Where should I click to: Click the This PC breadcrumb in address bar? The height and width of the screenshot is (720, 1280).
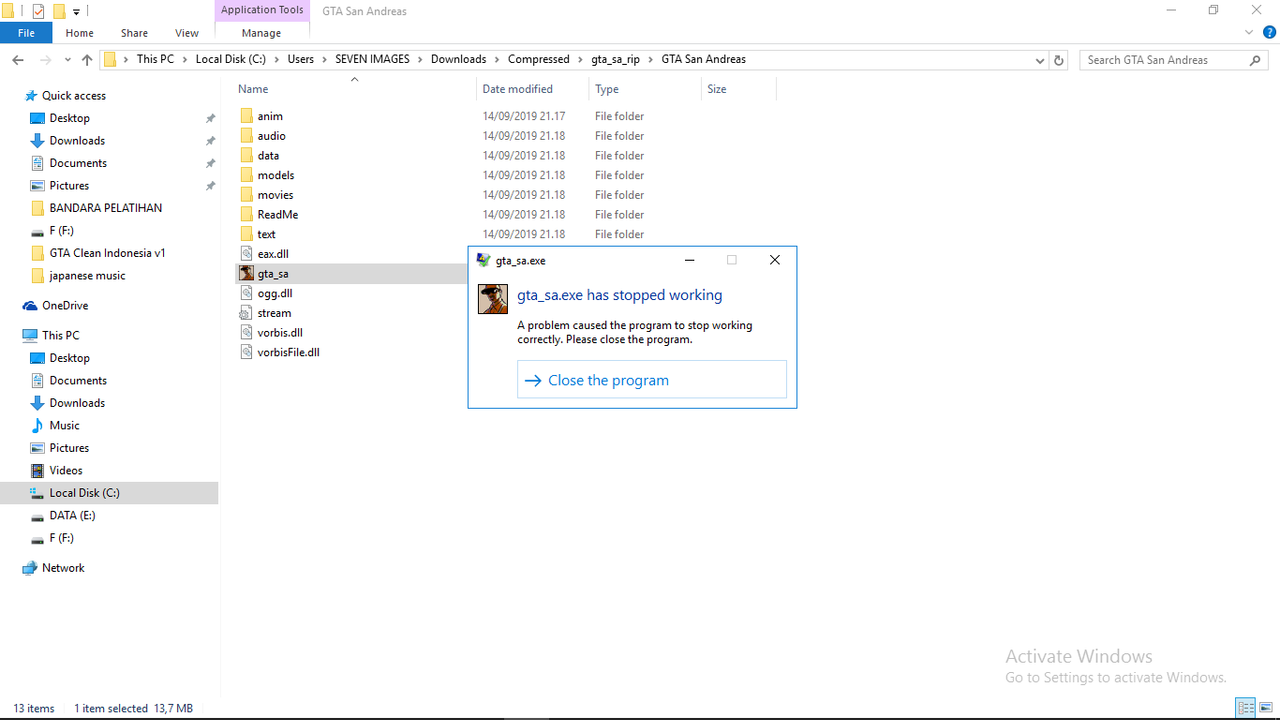(155, 60)
